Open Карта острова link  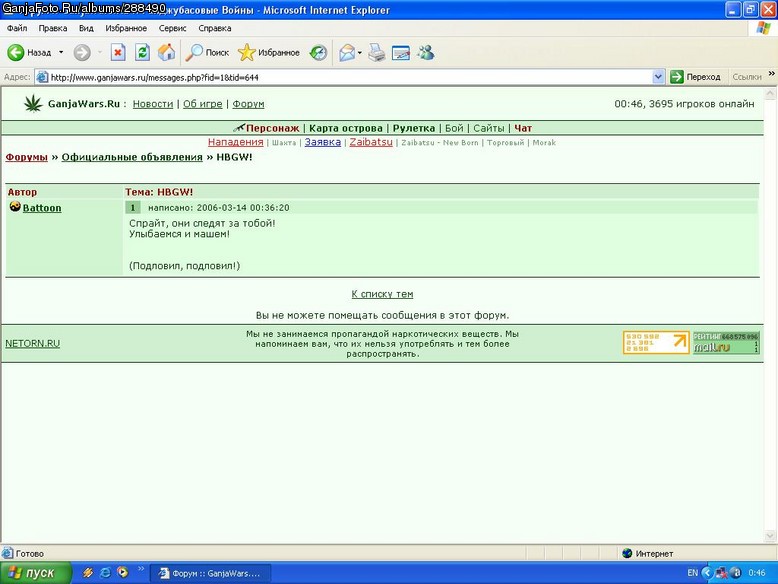346,128
